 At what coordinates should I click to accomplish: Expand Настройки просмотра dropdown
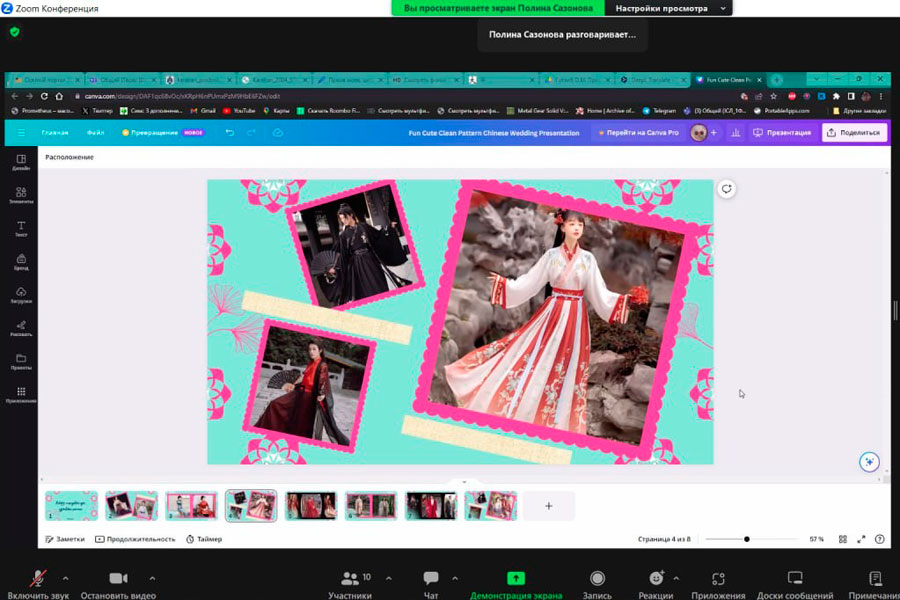(672, 8)
